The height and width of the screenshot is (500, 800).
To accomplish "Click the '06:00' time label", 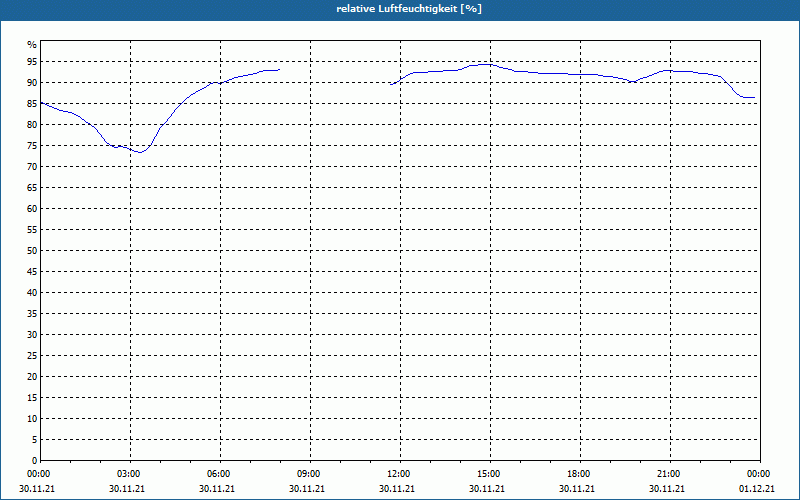I will [219, 474].
